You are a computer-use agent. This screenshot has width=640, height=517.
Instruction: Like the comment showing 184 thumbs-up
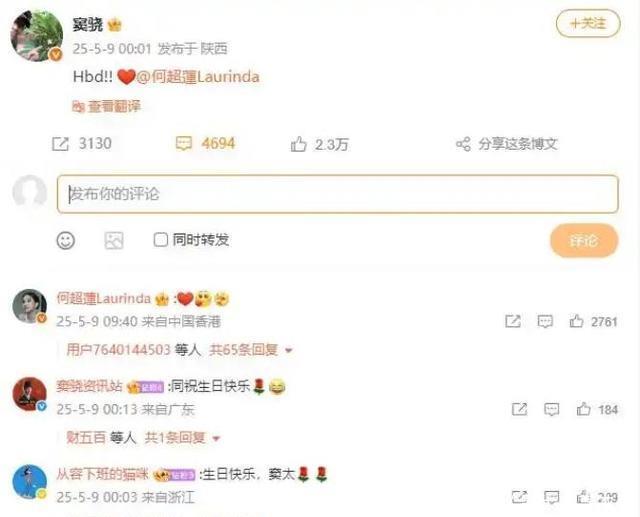(x=583, y=409)
